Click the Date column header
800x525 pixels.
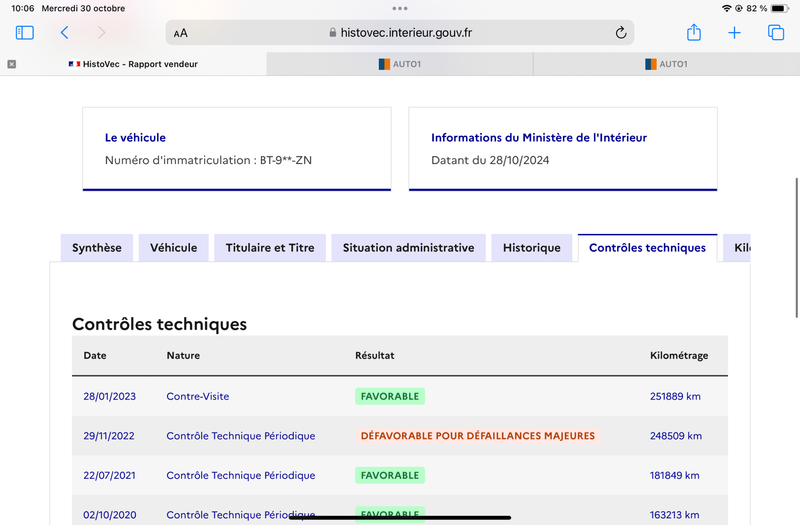click(x=95, y=355)
